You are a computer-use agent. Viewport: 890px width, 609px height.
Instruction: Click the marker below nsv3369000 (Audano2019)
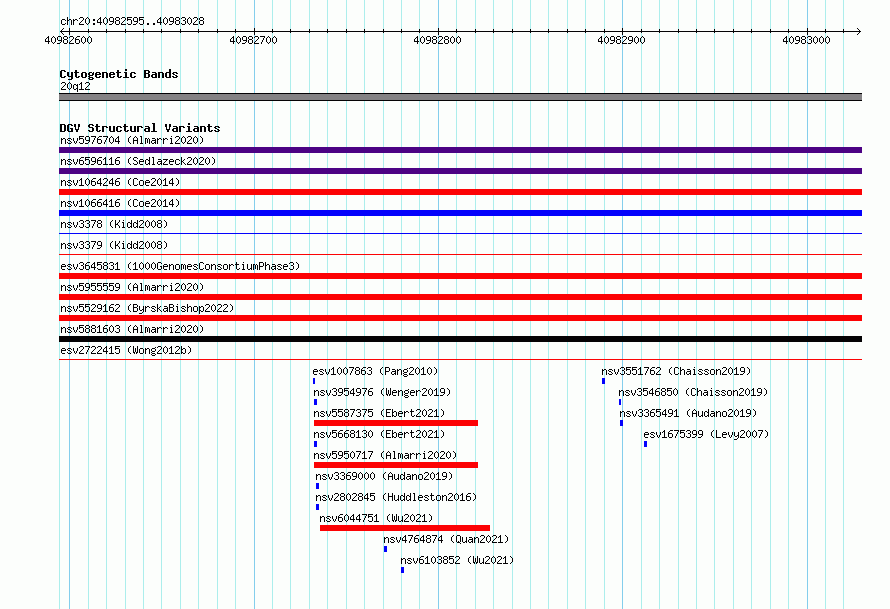pos(317,486)
